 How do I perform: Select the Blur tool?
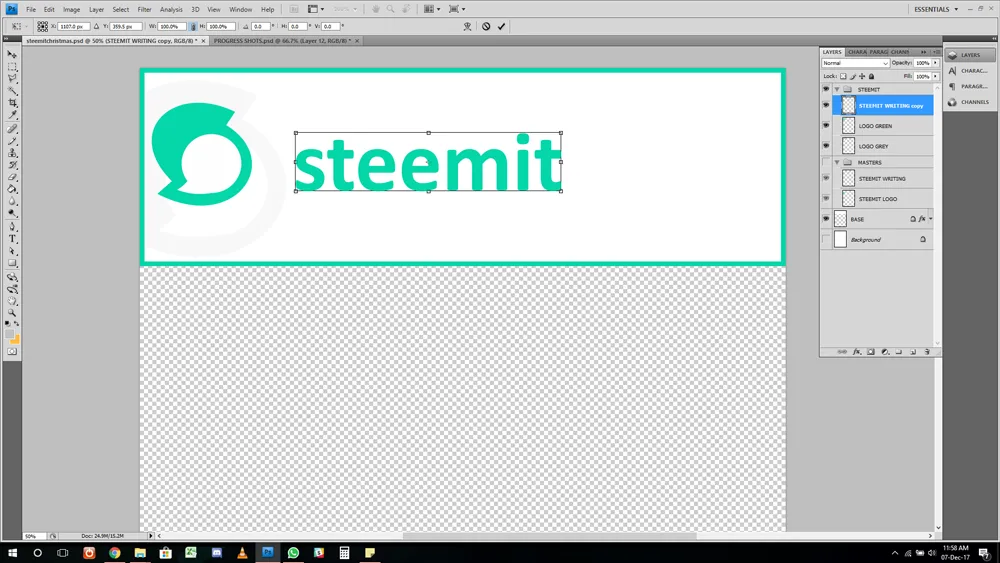tap(12, 201)
